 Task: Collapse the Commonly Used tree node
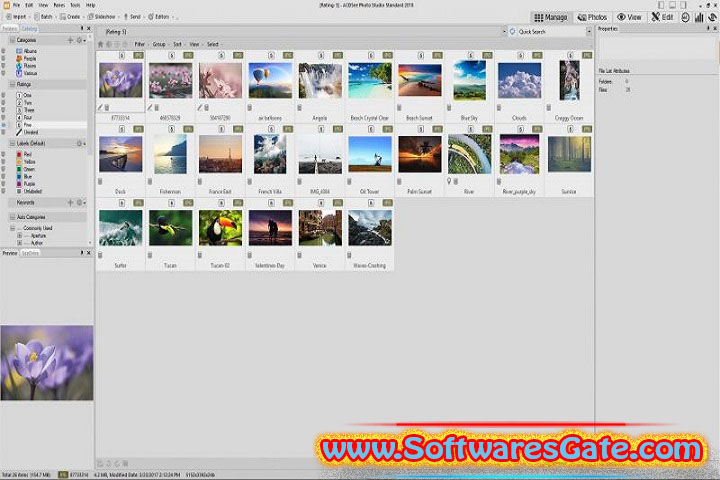12,228
